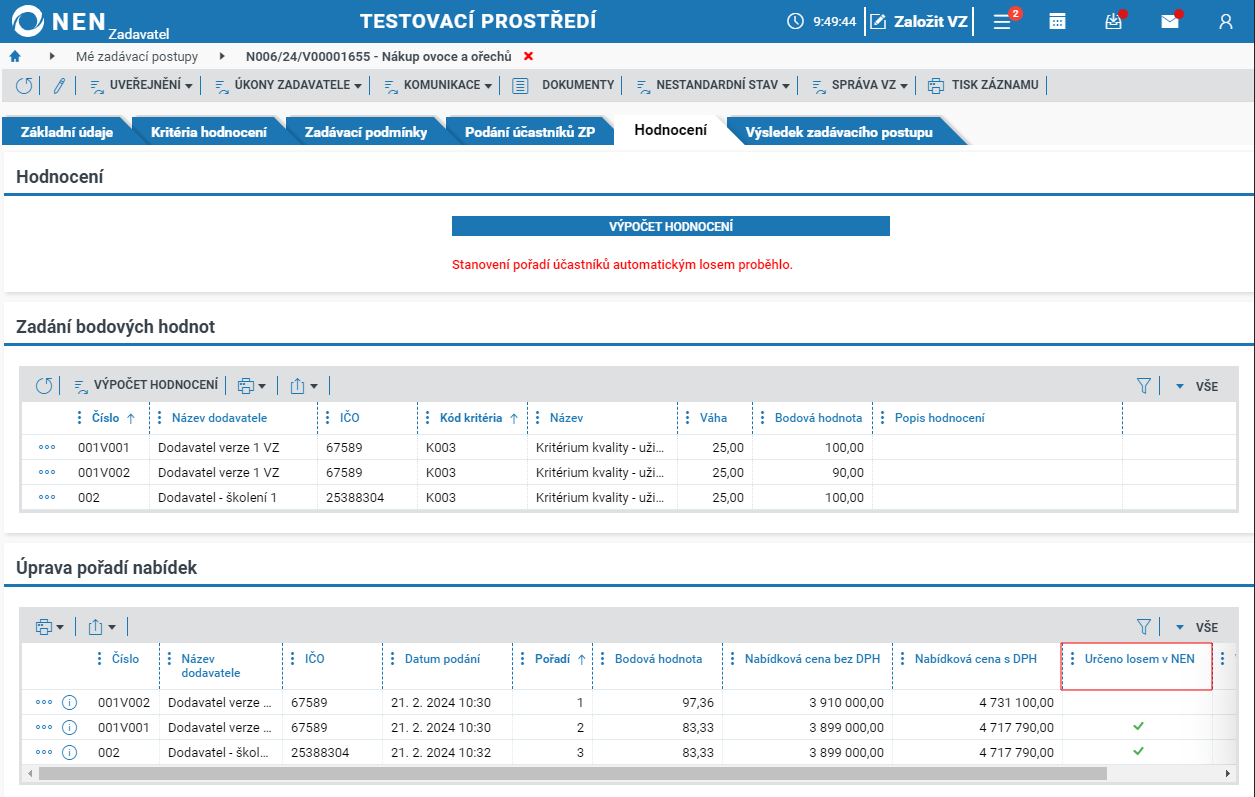The image size is (1255, 797).
Task: Expand the SPRÁVA VZ dropdown
Action: tap(859, 86)
